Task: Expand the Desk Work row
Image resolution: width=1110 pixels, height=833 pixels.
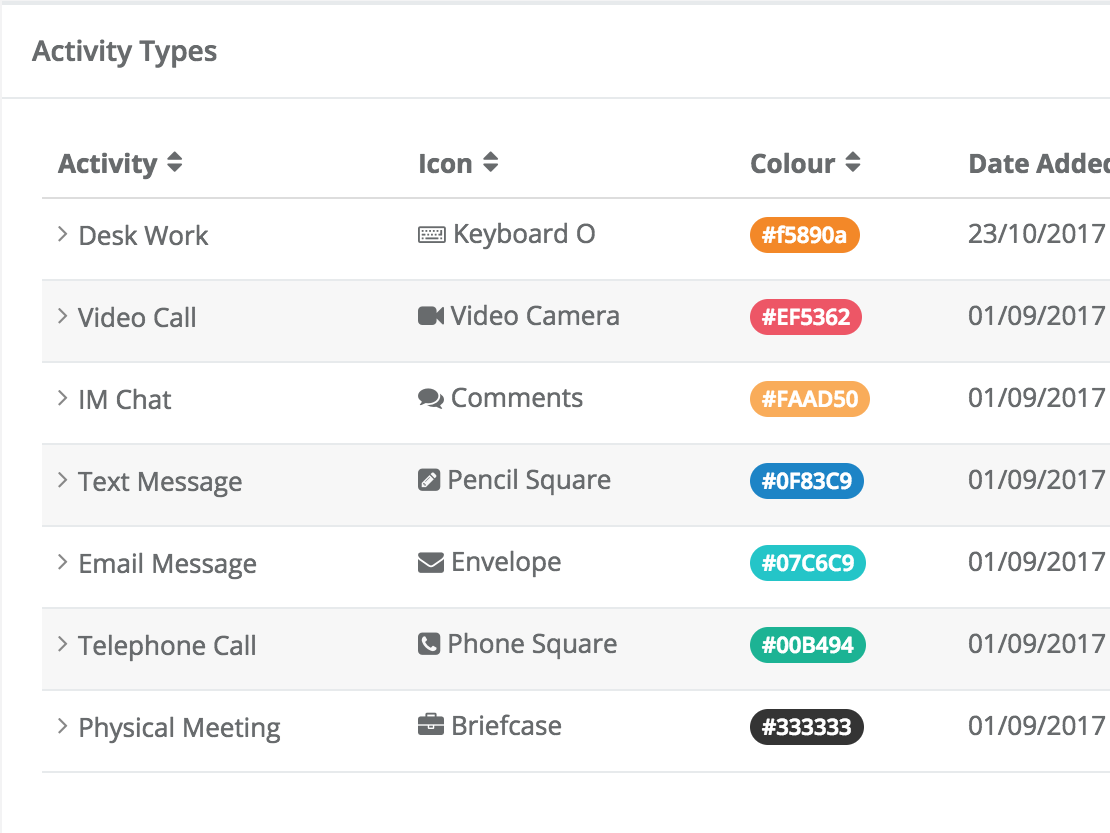Action: click(62, 234)
